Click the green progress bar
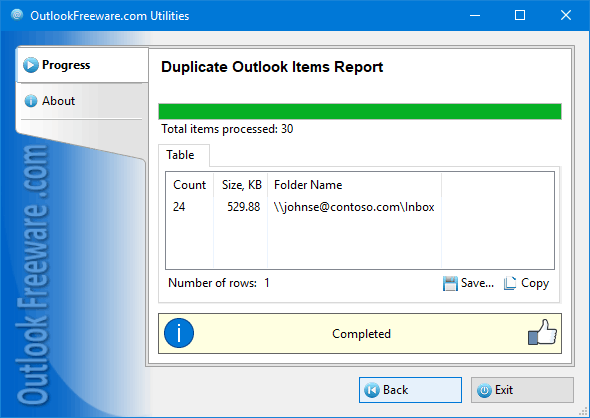Image resolution: width=590 pixels, height=418 pixels. tap(360, 112)
